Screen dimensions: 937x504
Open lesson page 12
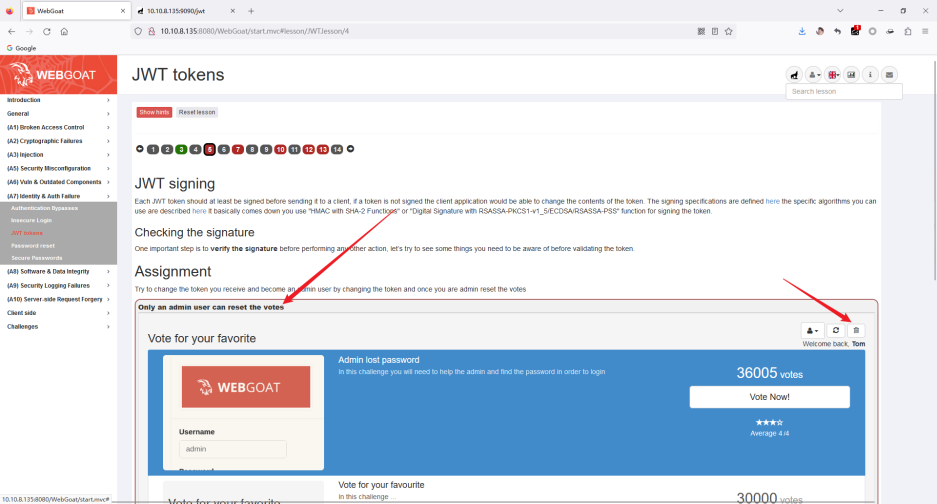(308, 149)
